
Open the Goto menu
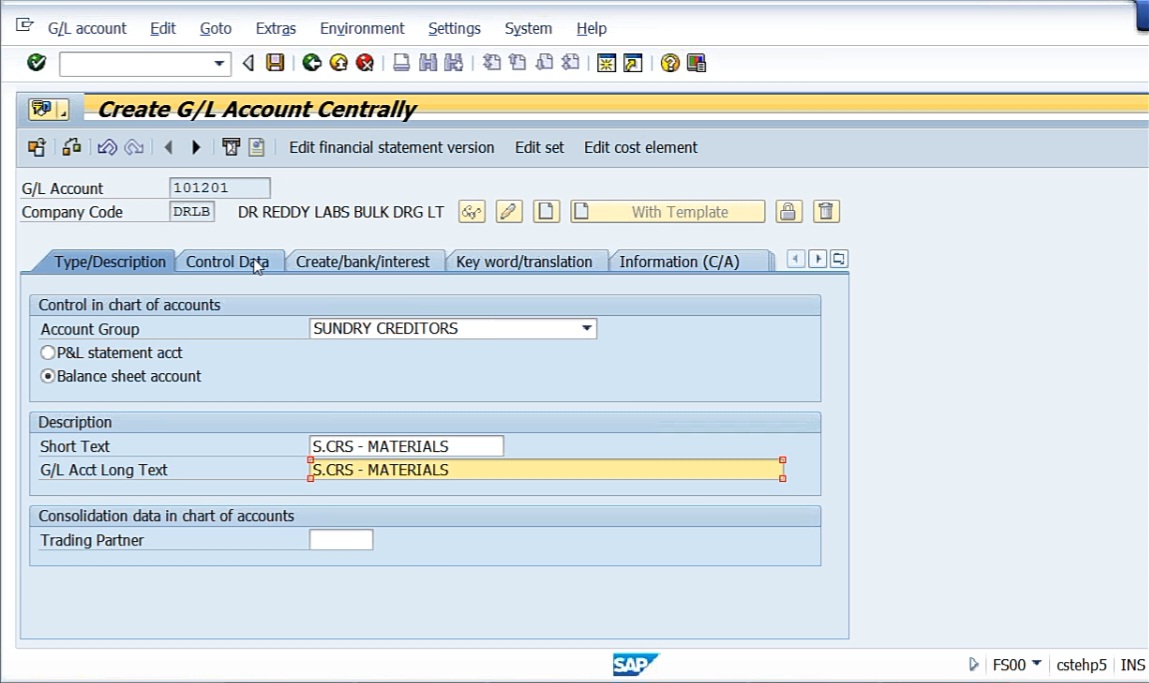coord(215,29)
